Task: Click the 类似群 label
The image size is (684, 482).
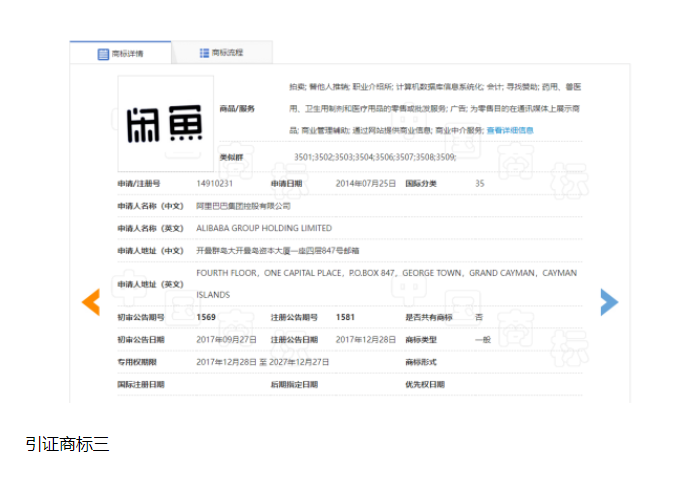Action: (231, 157)
